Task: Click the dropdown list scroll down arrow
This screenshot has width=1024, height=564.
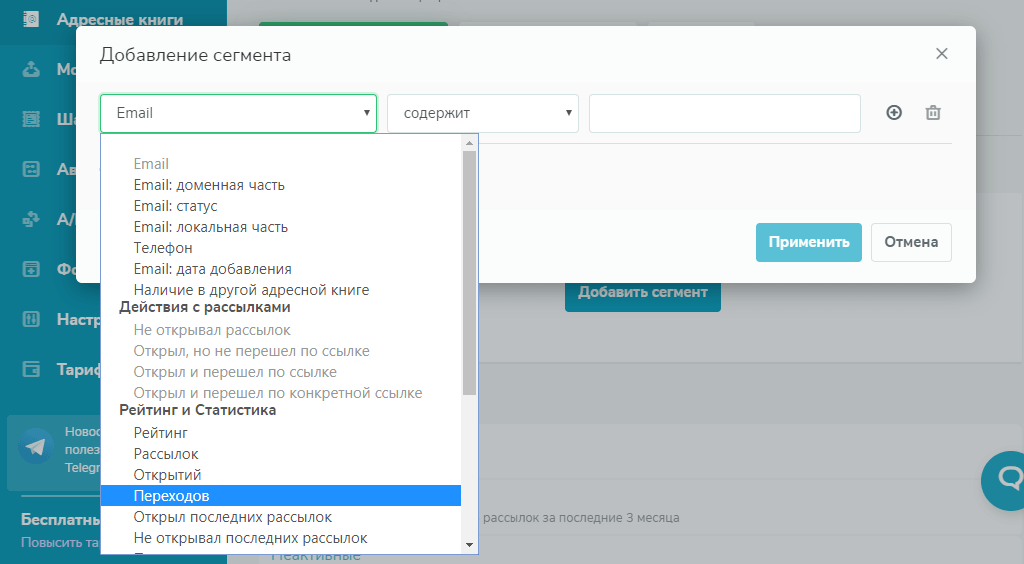Action: (x=469, y=545)
